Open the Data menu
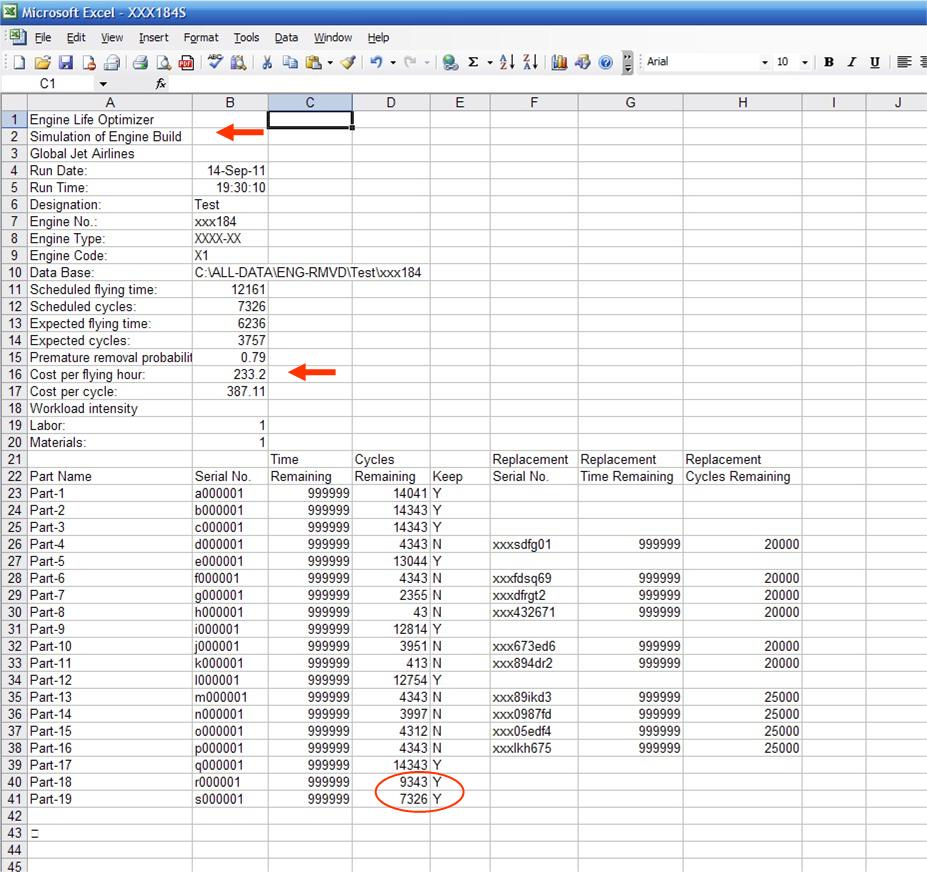 (286, 38)
